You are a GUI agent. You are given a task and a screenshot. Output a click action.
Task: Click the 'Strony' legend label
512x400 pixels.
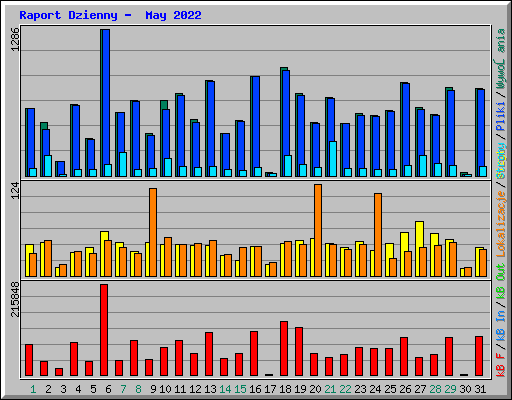point(501,161)
